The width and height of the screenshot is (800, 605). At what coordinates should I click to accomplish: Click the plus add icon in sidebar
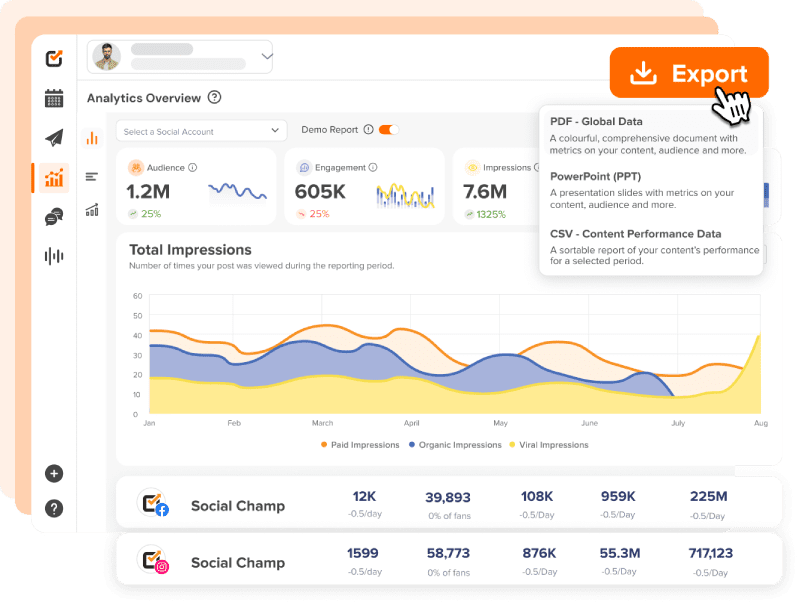pyautogui.click(x=54, y=474)
